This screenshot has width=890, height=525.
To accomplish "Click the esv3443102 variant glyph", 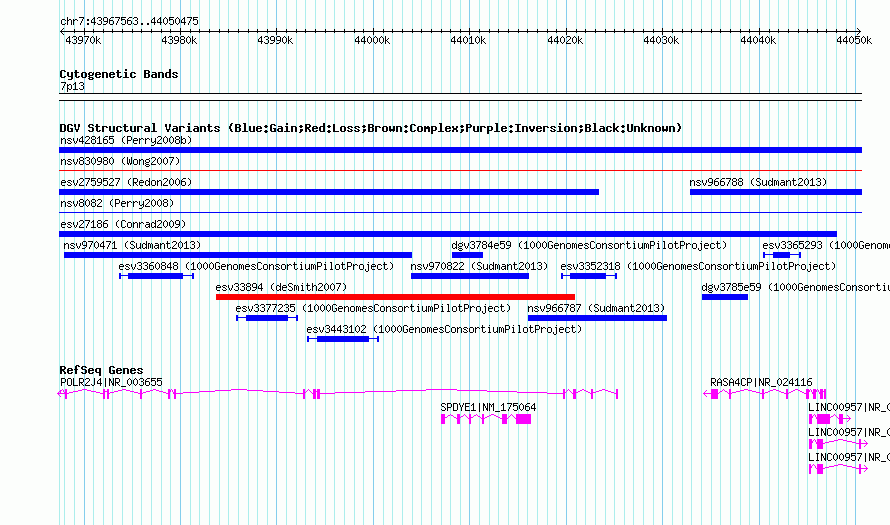I will pos(343,339).
